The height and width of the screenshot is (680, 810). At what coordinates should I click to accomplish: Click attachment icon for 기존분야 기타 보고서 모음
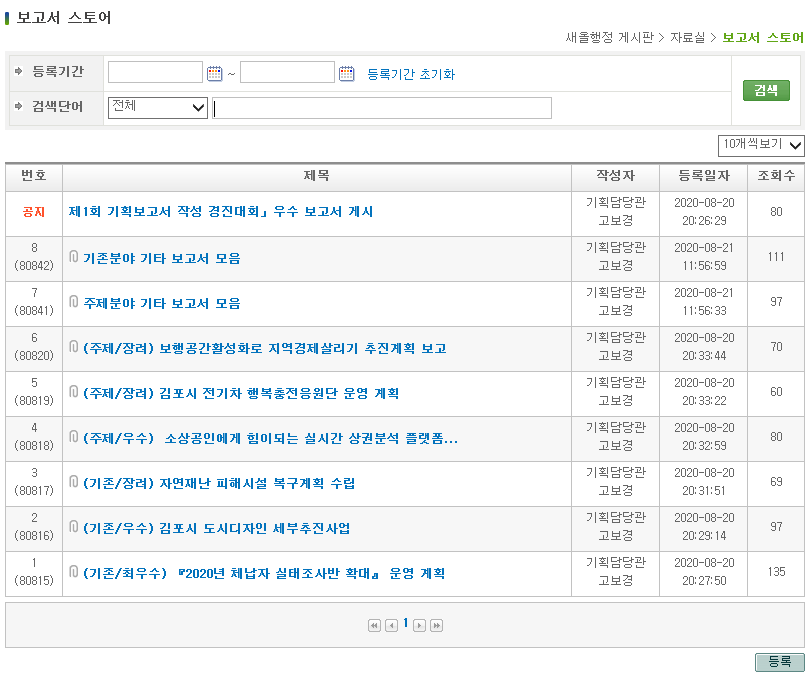pyautogui.click(x=73, y=256)
